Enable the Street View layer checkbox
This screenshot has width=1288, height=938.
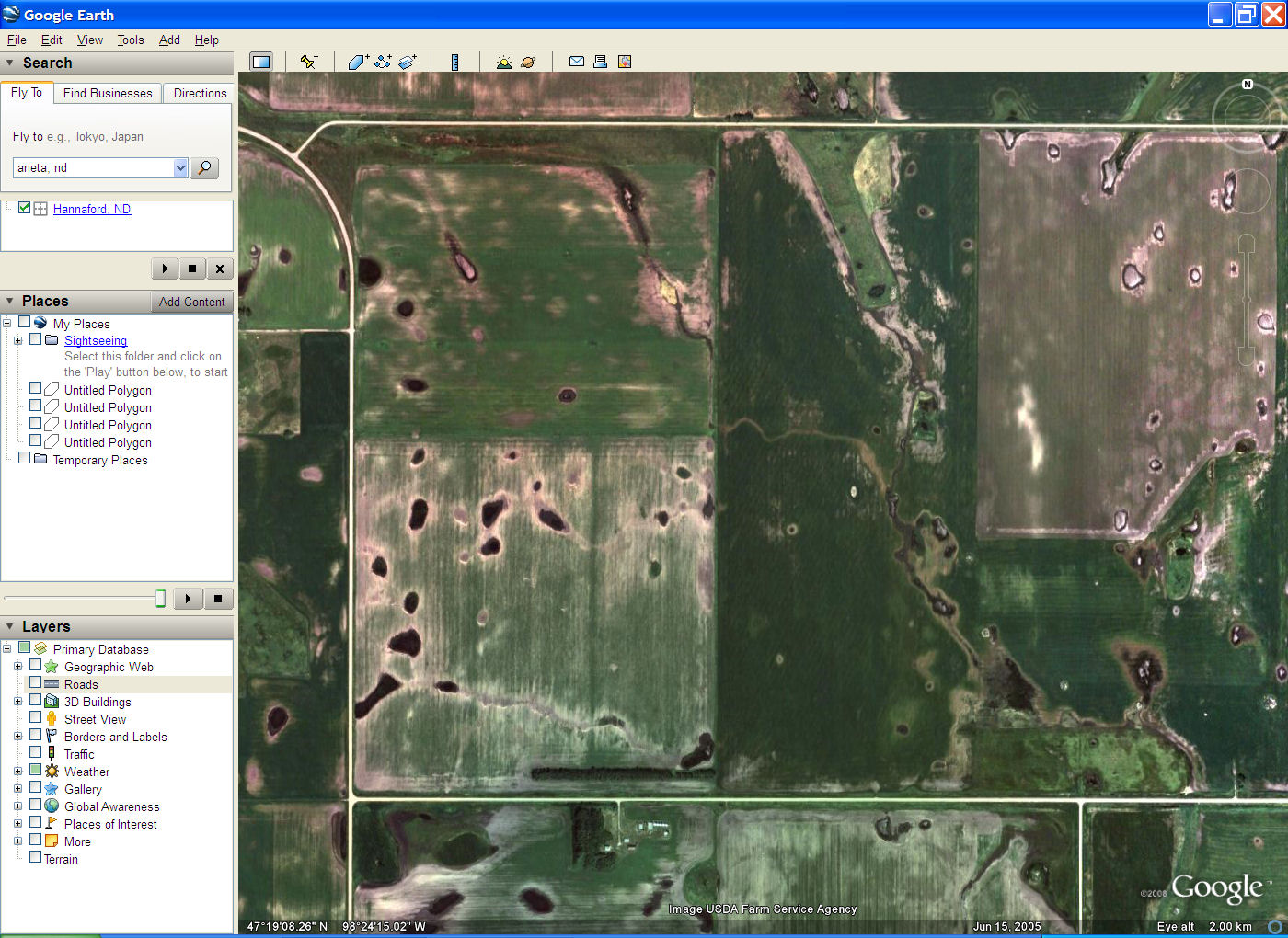pyautogui.click(x=35, y=717)
